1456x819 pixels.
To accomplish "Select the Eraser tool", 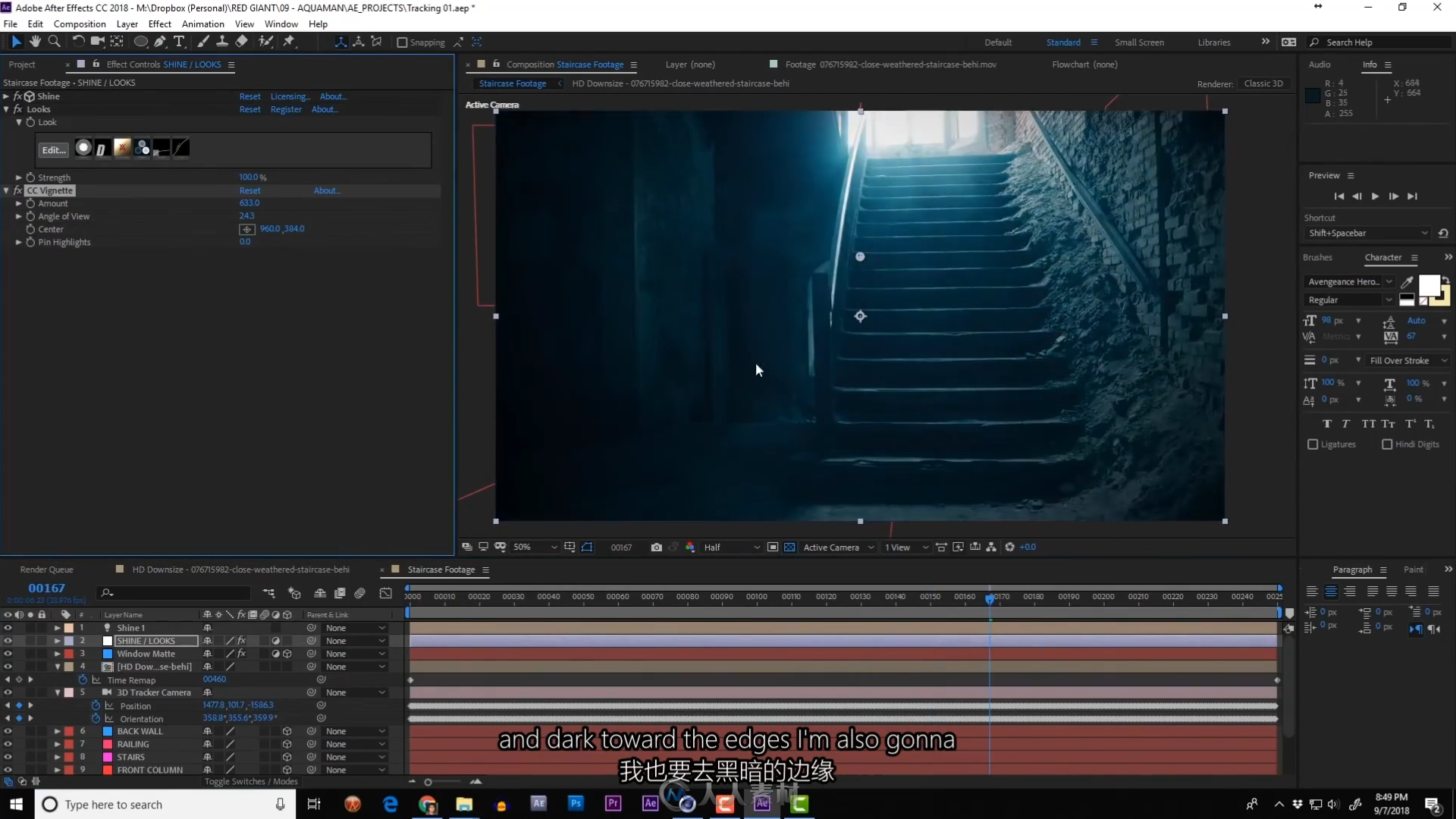I will coord(241,42).
